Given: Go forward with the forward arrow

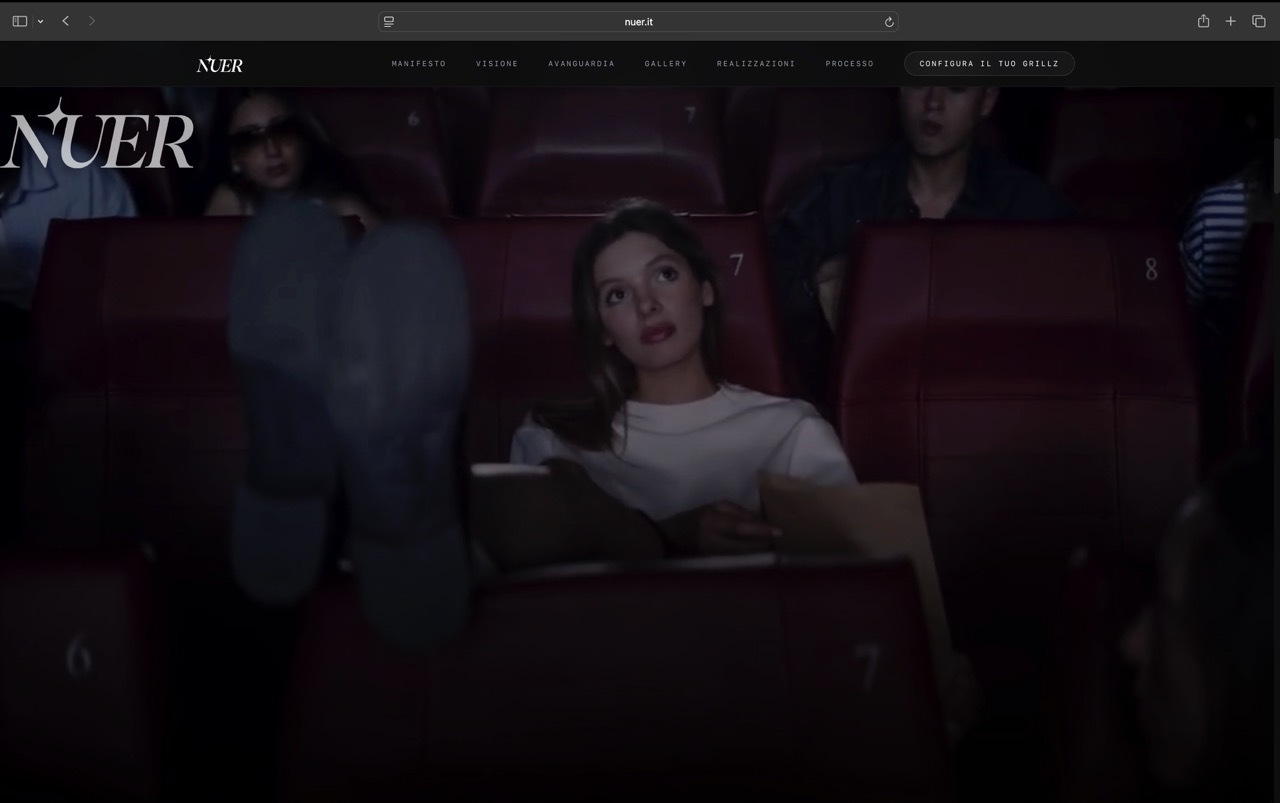Looking at the screenshot, I should click(92, 21).
